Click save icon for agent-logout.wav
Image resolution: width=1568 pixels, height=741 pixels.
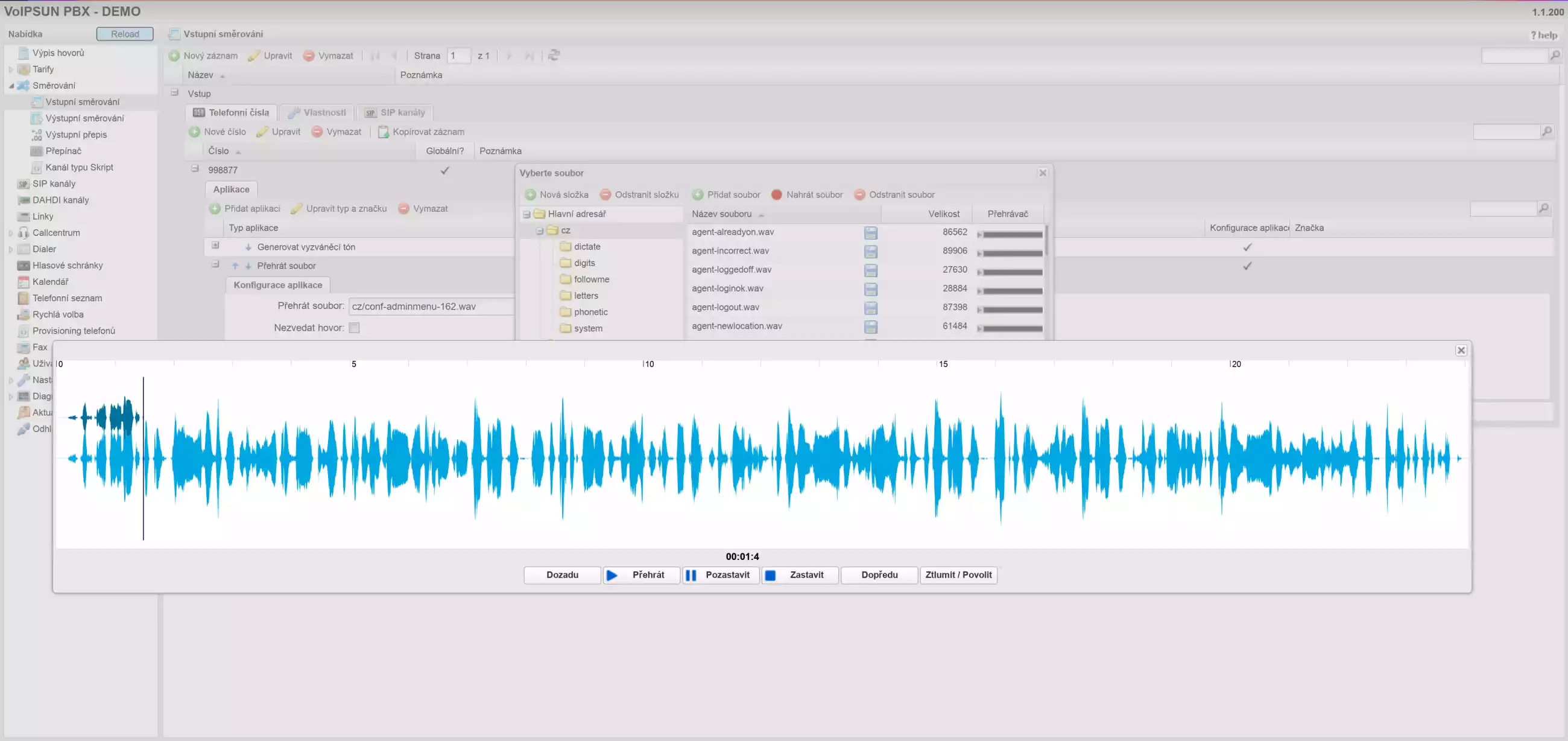(x=871, y=308)
